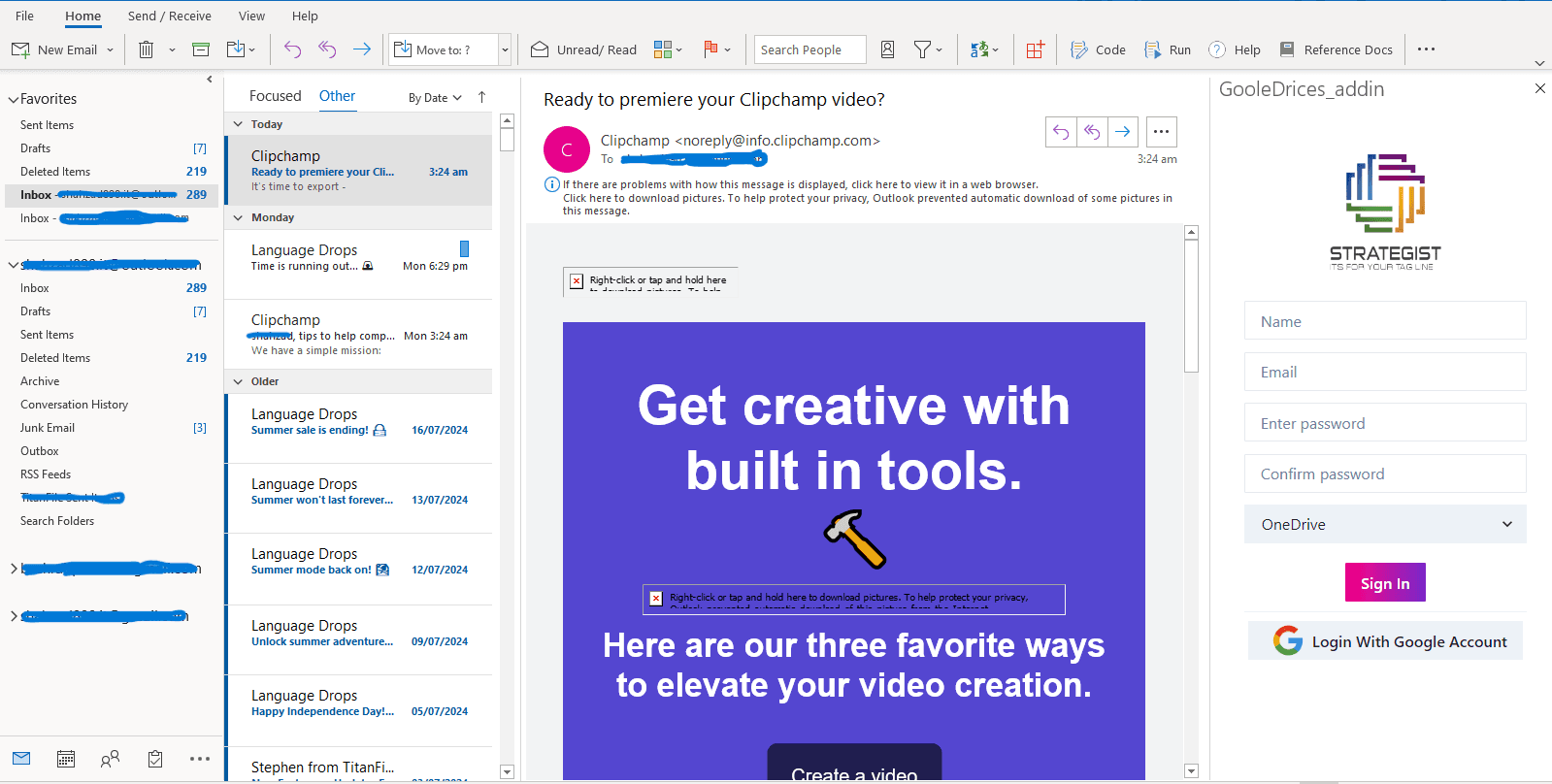The width and height of the screenshot is (1552, 784).
Task: Click Login With Google Account button
Action: pyautogui.click(x=1385, y=640)
